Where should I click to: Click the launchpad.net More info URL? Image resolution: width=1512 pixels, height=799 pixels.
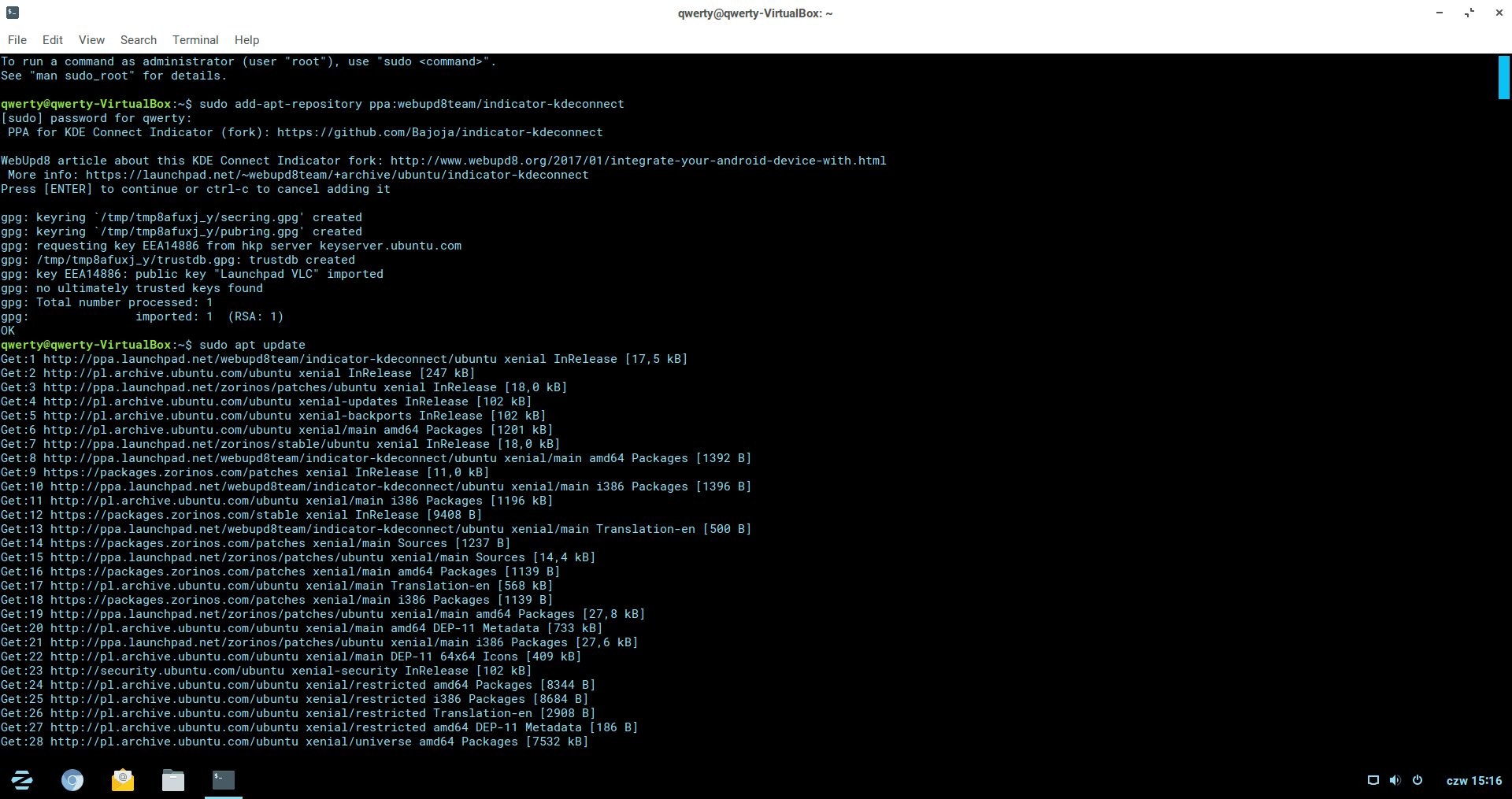pyautogui.click(x=337, y=175)
